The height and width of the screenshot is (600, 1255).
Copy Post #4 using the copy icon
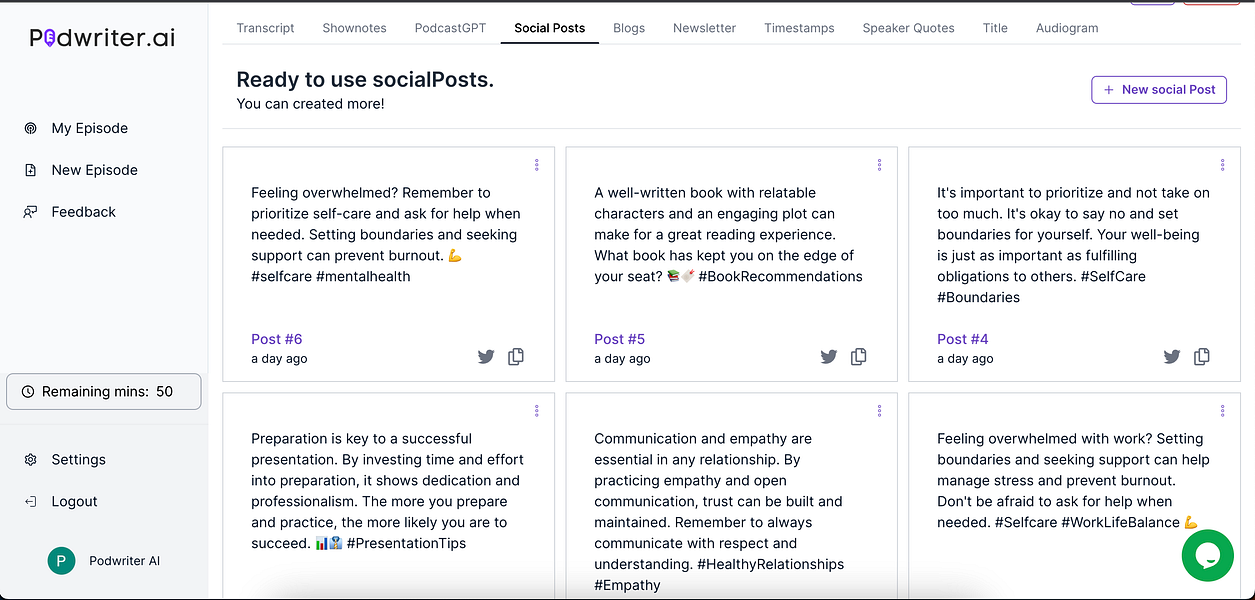pos(1202,356)
